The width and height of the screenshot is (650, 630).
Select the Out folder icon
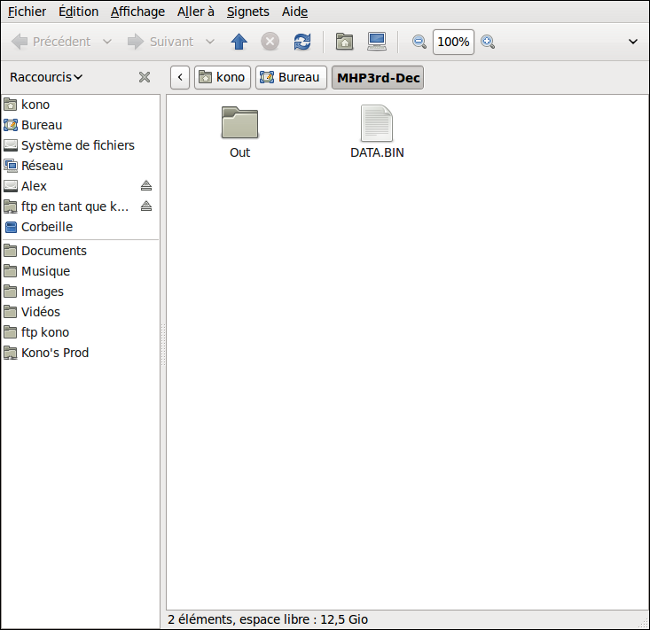click(x=240, y=123)
